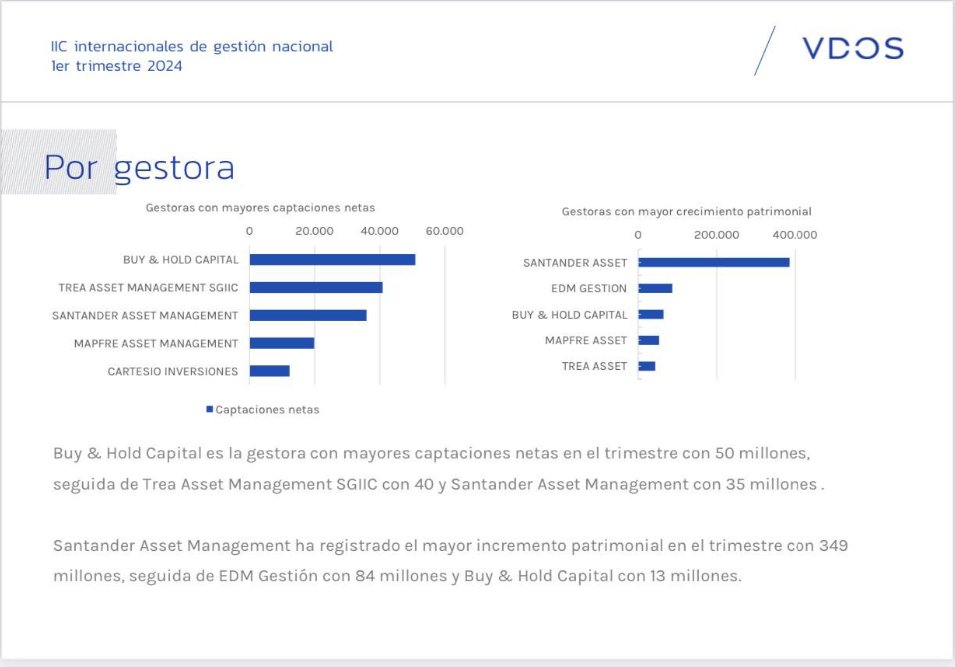
Task: Click the '60.000' axis value
Action: coord(445,231)
